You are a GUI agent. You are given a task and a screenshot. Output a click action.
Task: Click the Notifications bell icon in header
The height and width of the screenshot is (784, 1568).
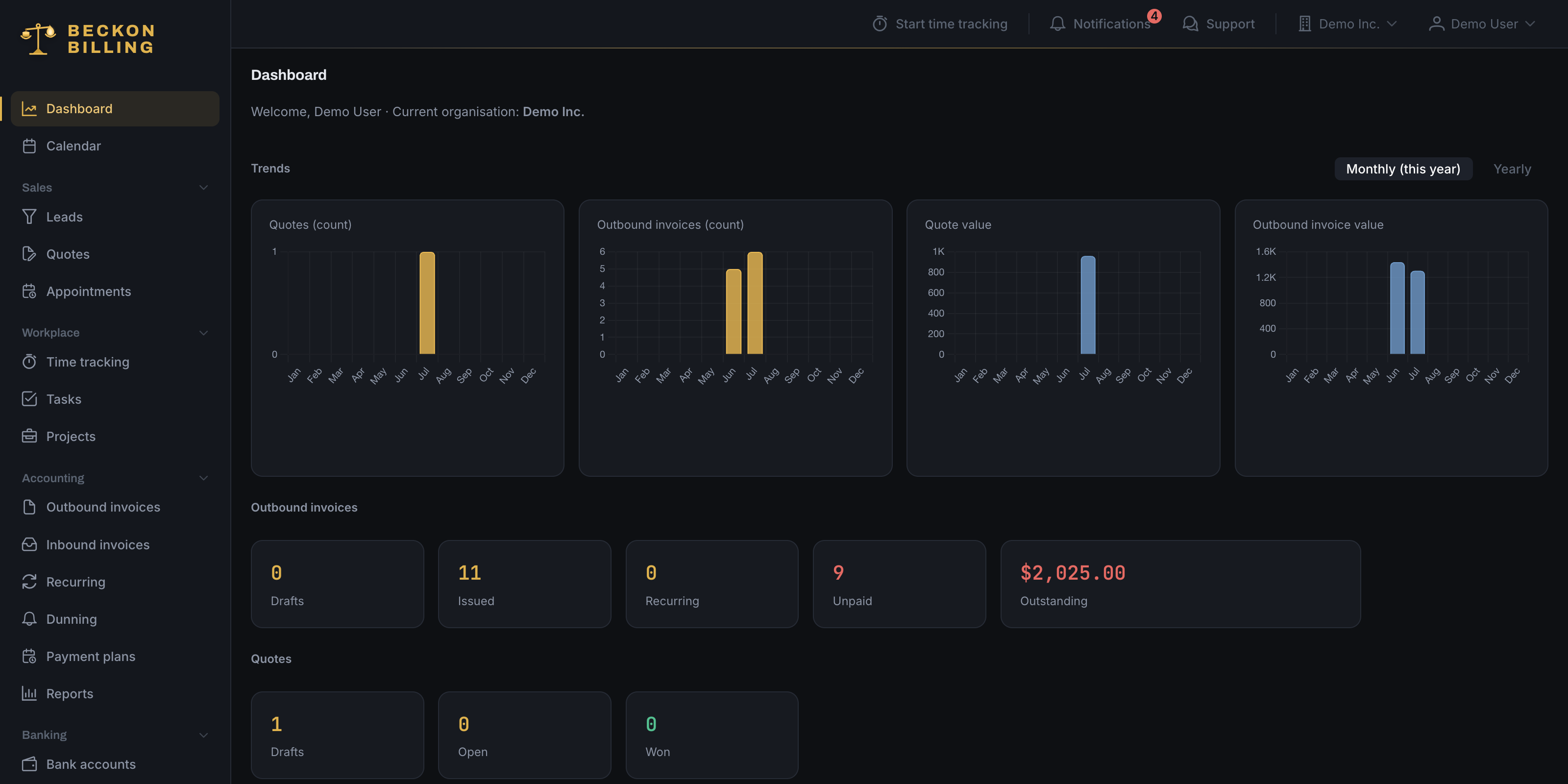point(1058,24)
